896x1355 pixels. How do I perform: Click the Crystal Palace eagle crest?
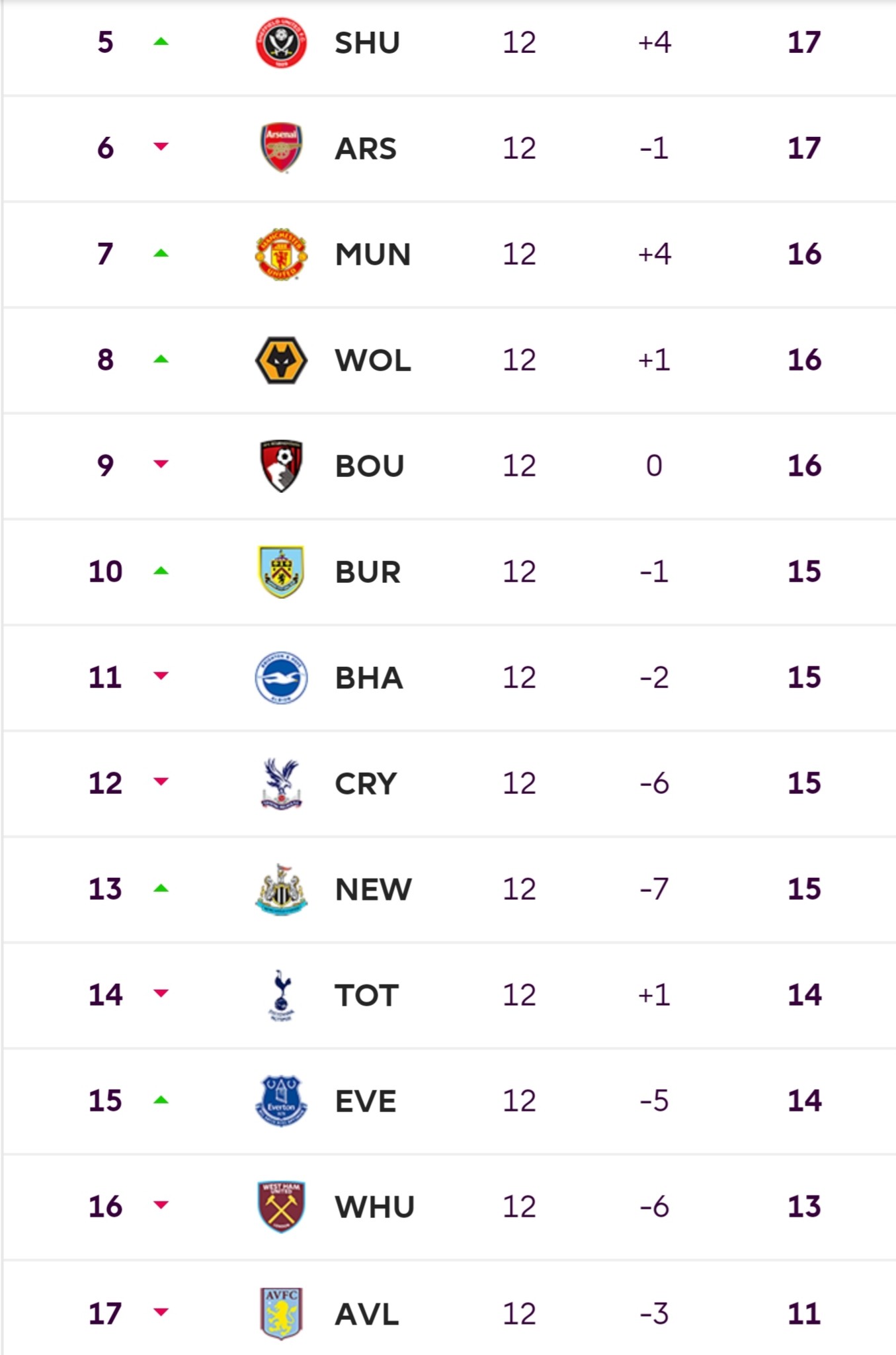pyautogui.click(x=281, y=783)
